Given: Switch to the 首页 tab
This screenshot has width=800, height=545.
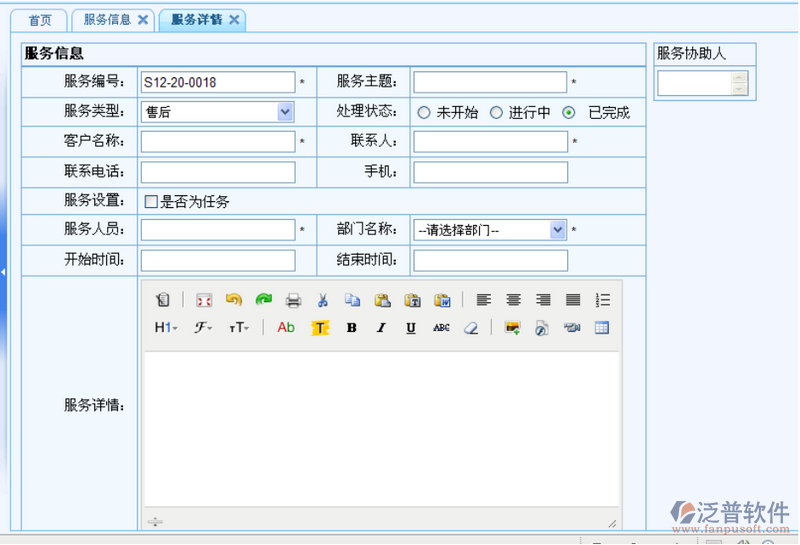Looking at the screenshot, I should pos(41,20).
